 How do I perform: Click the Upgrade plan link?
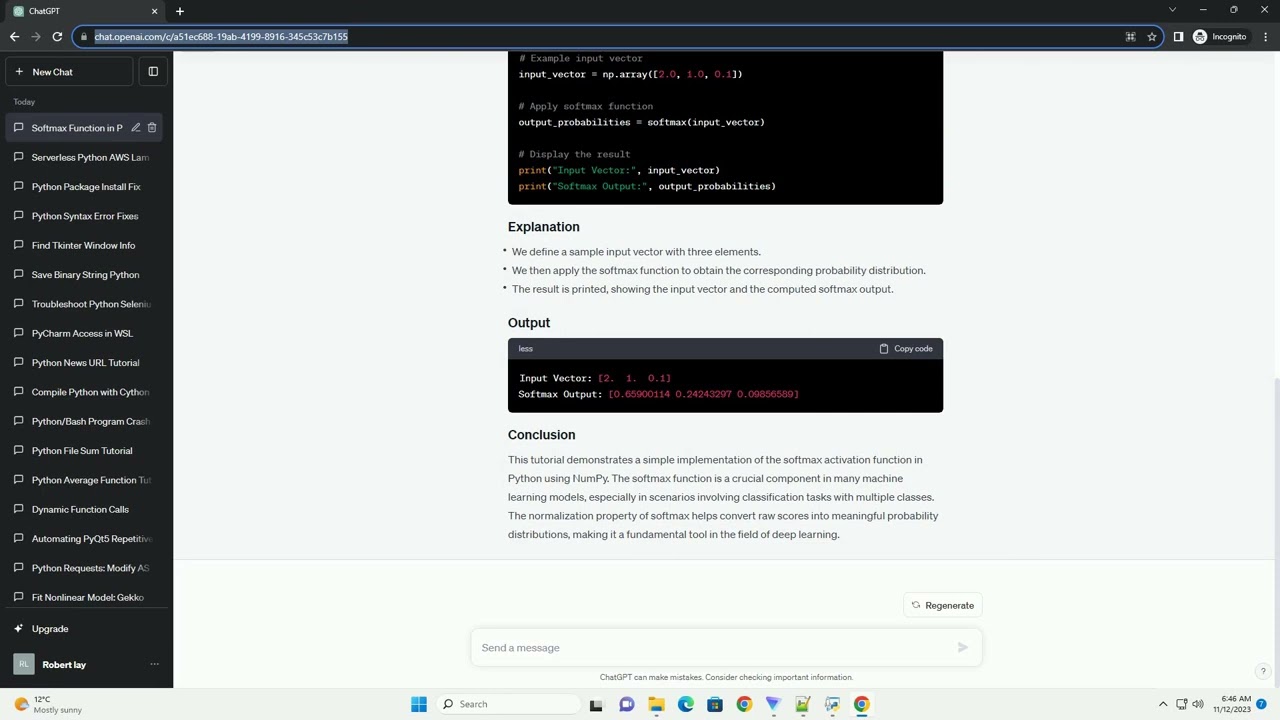coord(85,629)
